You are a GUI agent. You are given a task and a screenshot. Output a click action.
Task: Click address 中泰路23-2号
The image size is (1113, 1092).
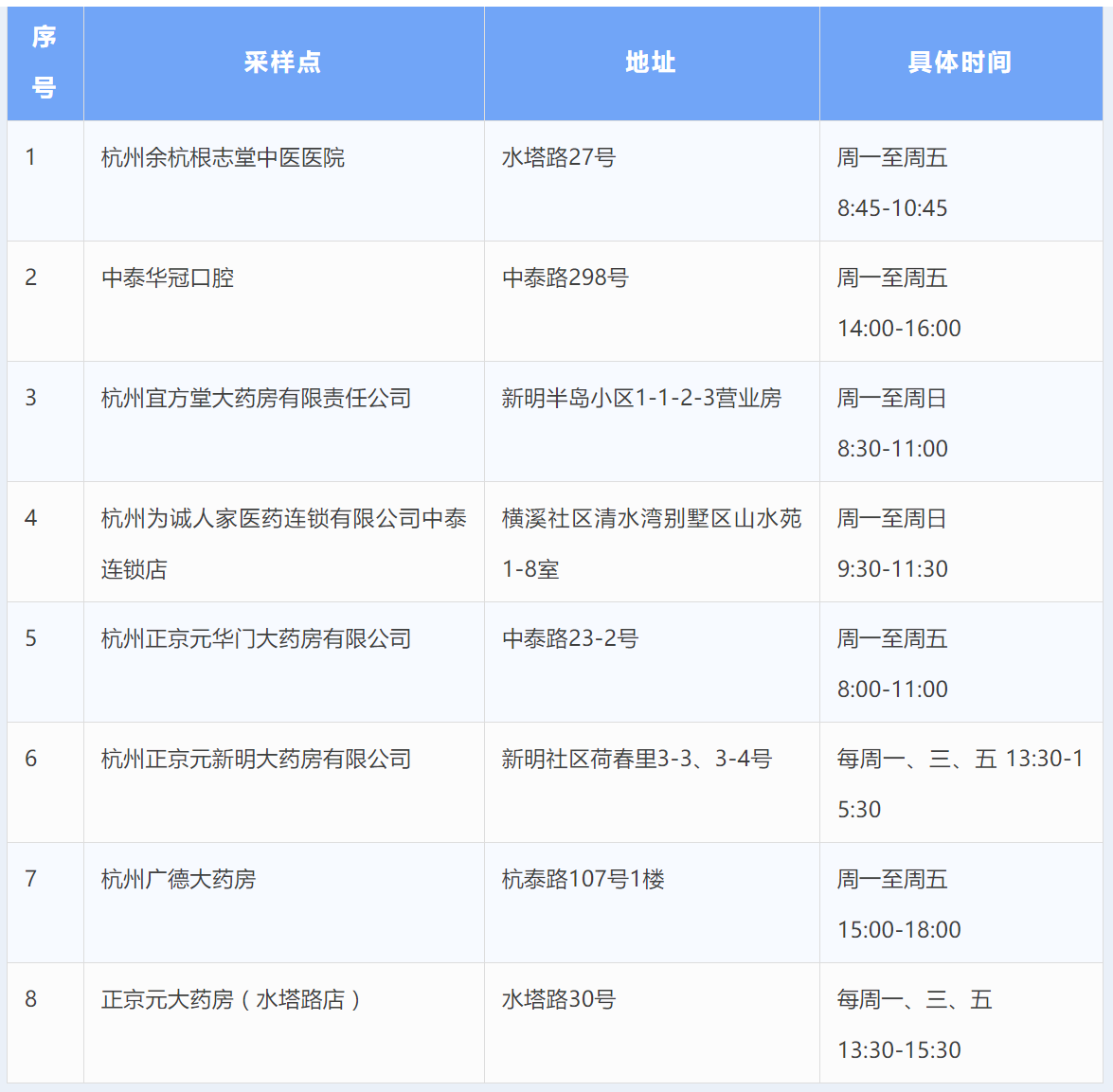click(569, 638)
